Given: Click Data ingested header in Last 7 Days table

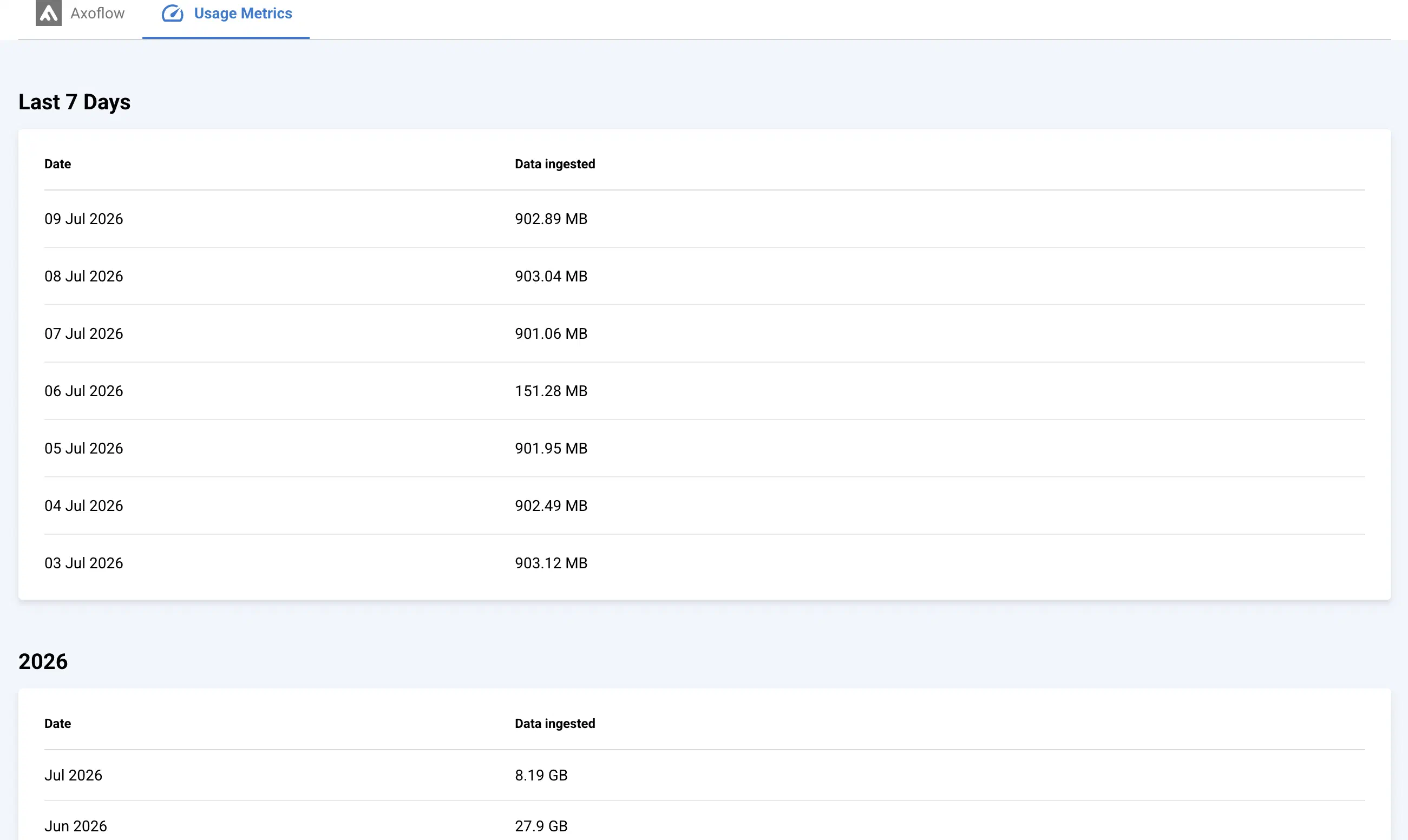Looking at the screenshot, I should (555, 164).
